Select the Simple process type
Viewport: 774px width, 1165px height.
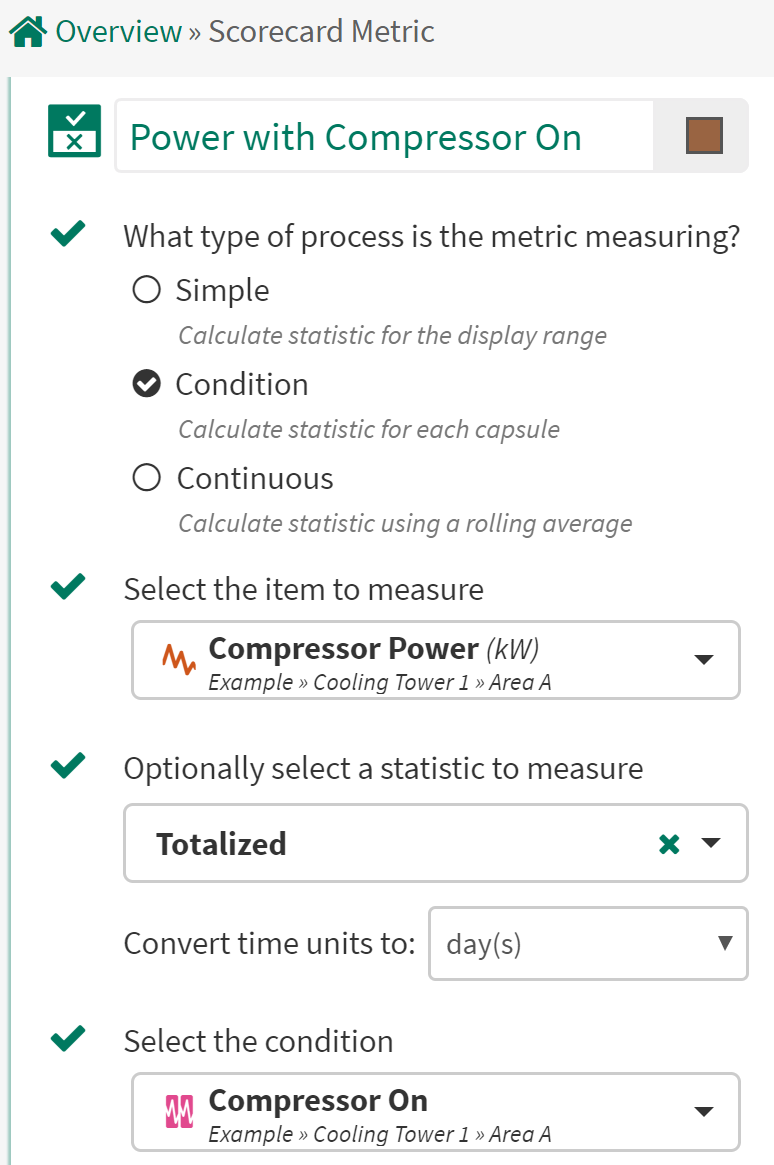tap(147, 290)
